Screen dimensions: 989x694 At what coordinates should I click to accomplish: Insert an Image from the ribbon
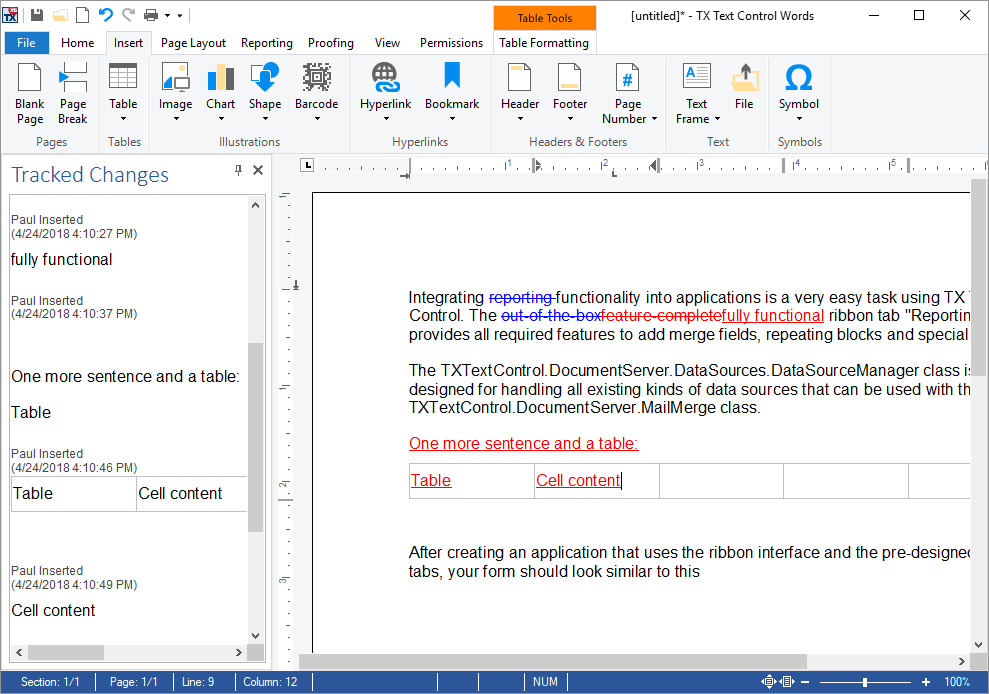pyautogui.click(x=175, y=85)
